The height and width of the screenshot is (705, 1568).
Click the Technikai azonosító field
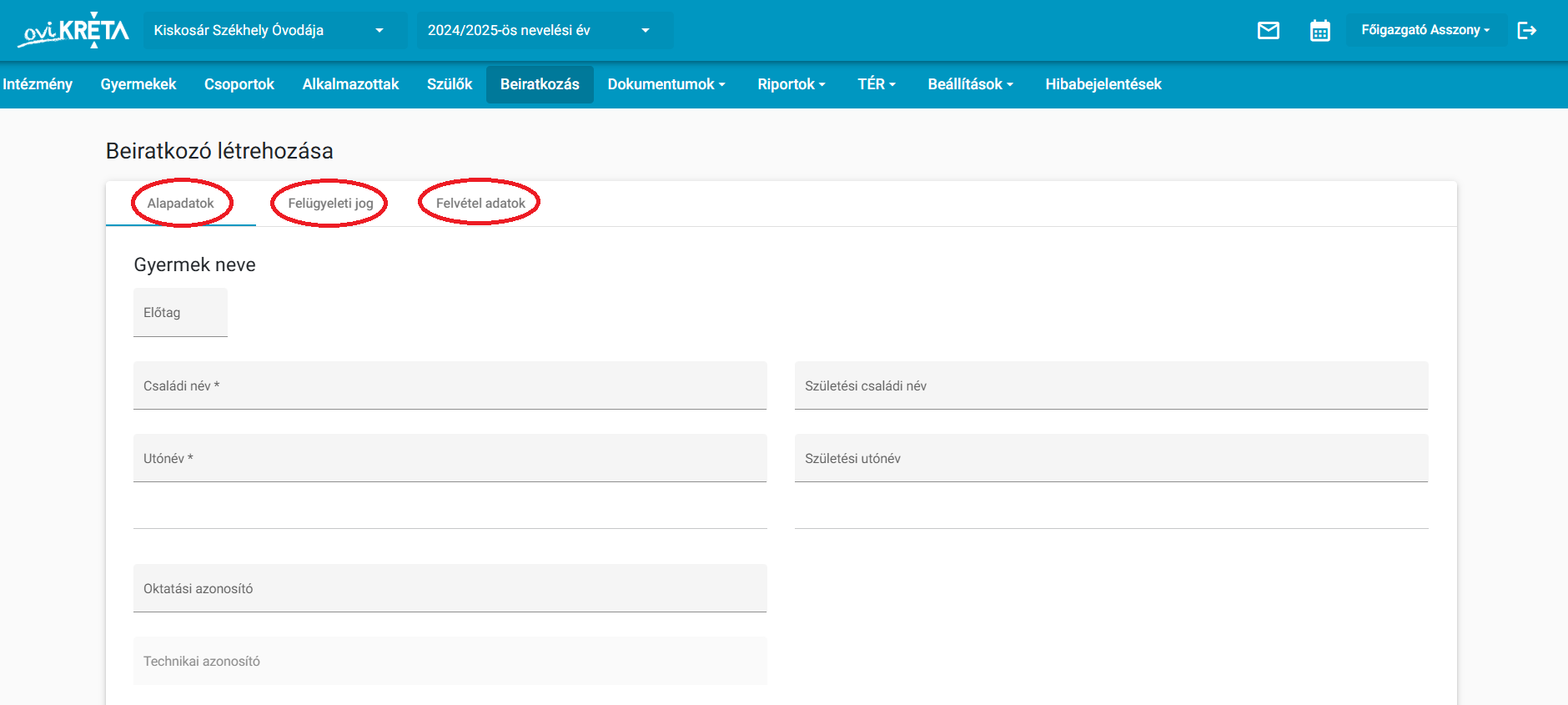[450, 661]
